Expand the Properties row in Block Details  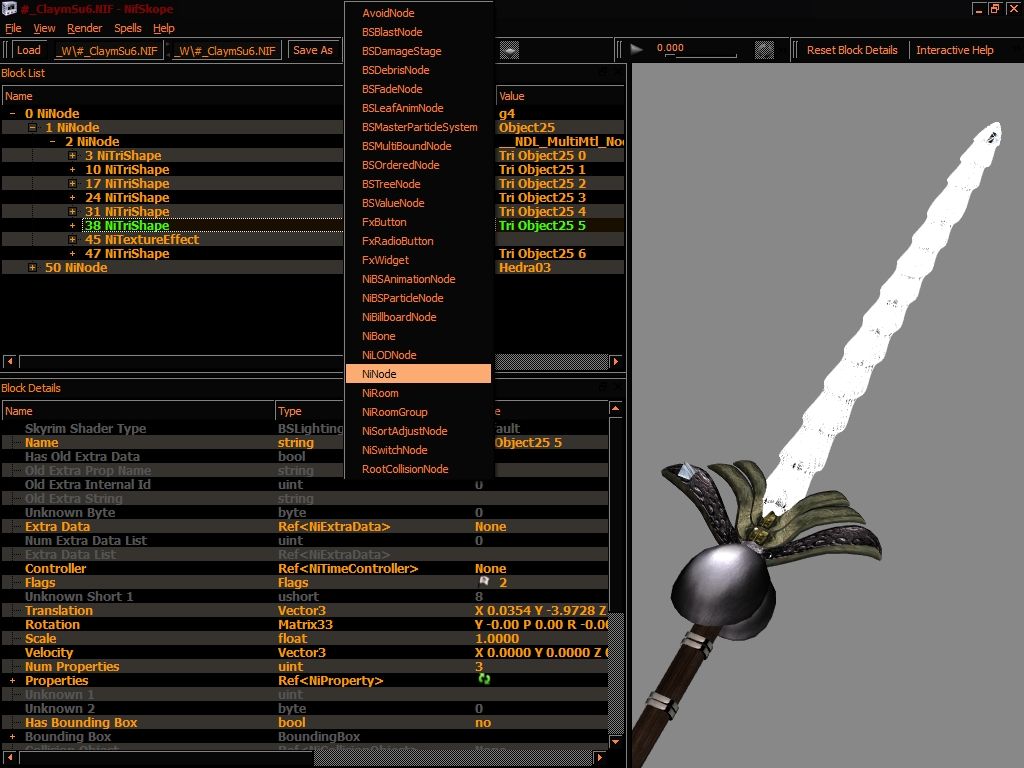click(x=12, y=680)
